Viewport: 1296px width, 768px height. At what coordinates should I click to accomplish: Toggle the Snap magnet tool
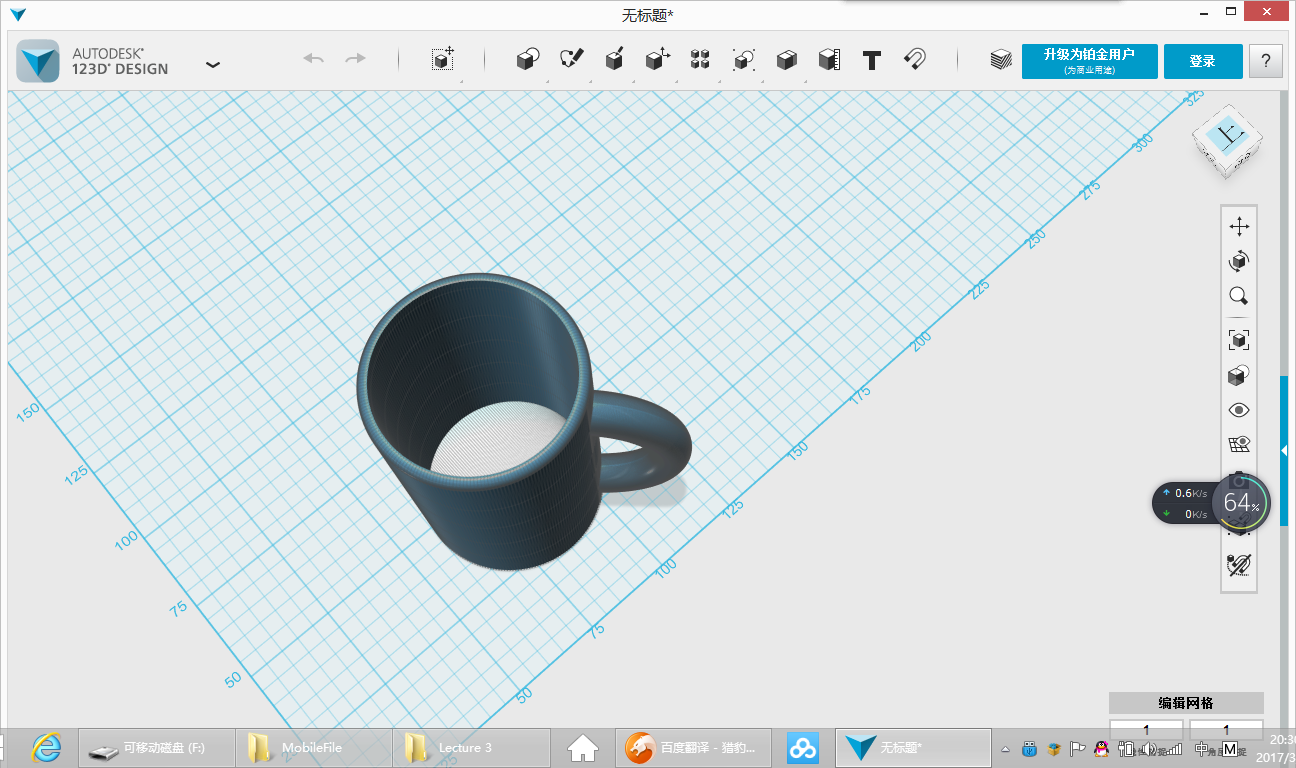(914, 60)
